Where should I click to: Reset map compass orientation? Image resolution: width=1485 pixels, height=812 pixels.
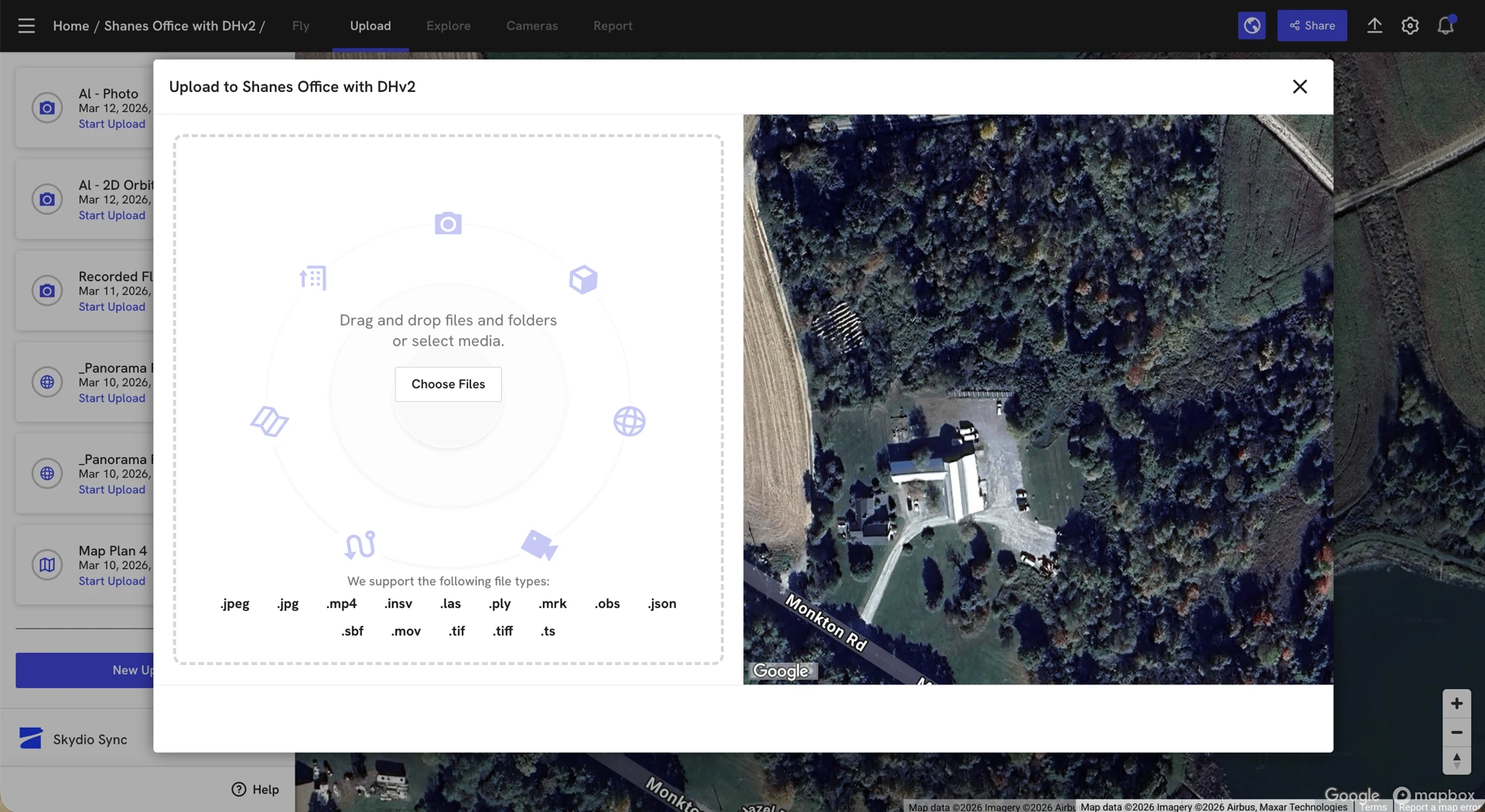[1456, 760]
